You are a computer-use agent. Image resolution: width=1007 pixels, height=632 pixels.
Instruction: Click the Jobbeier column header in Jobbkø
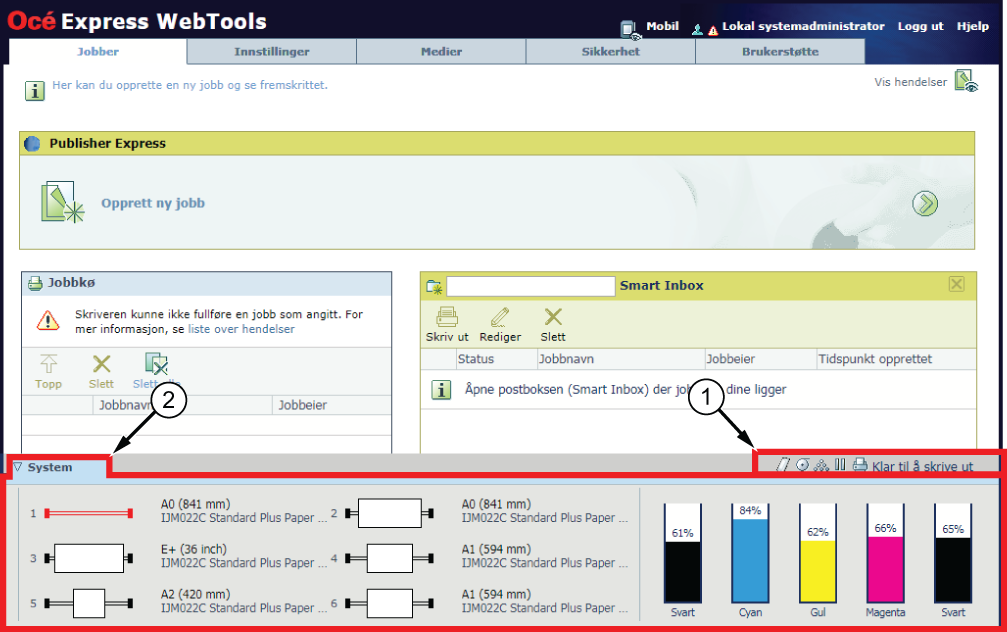click(x=331, y=405)
